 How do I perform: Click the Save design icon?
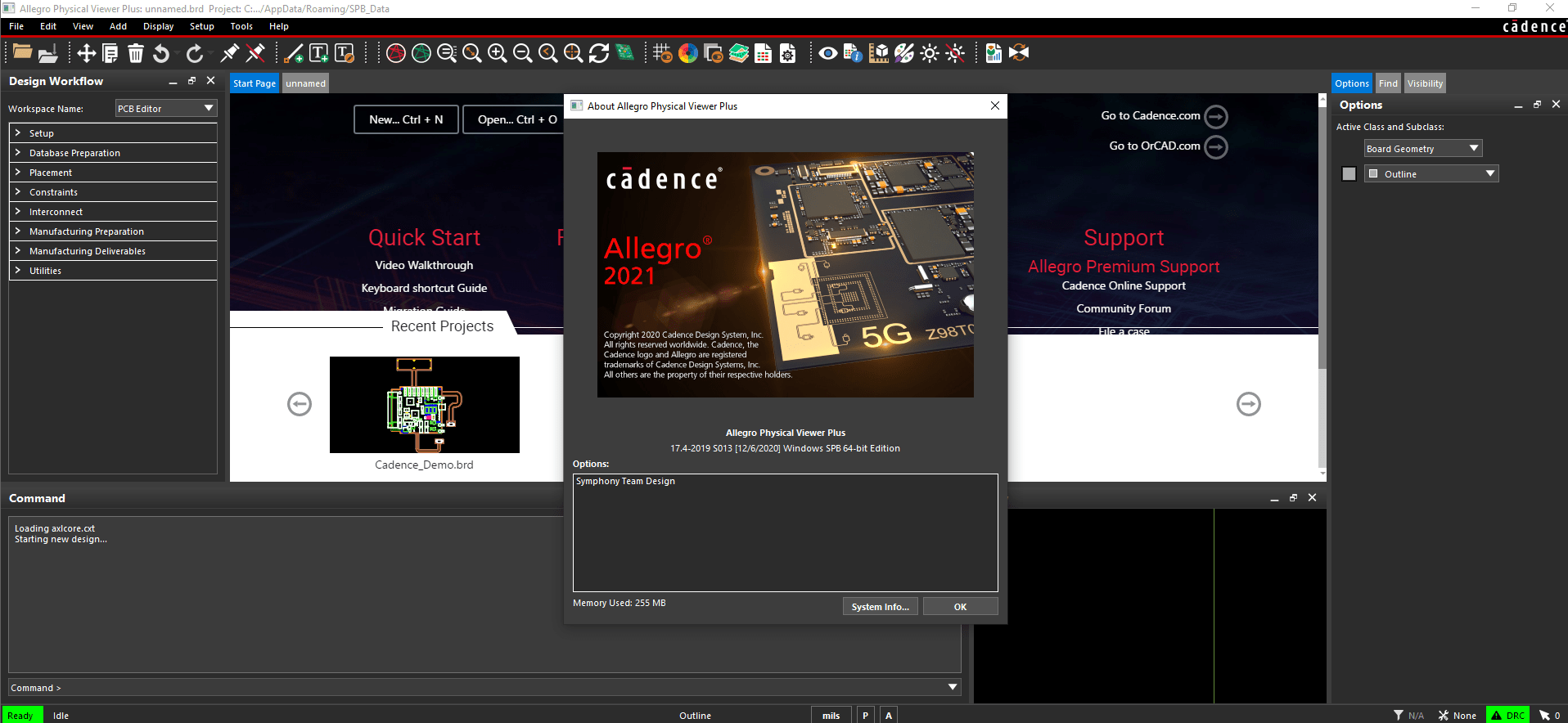point(48,53)
